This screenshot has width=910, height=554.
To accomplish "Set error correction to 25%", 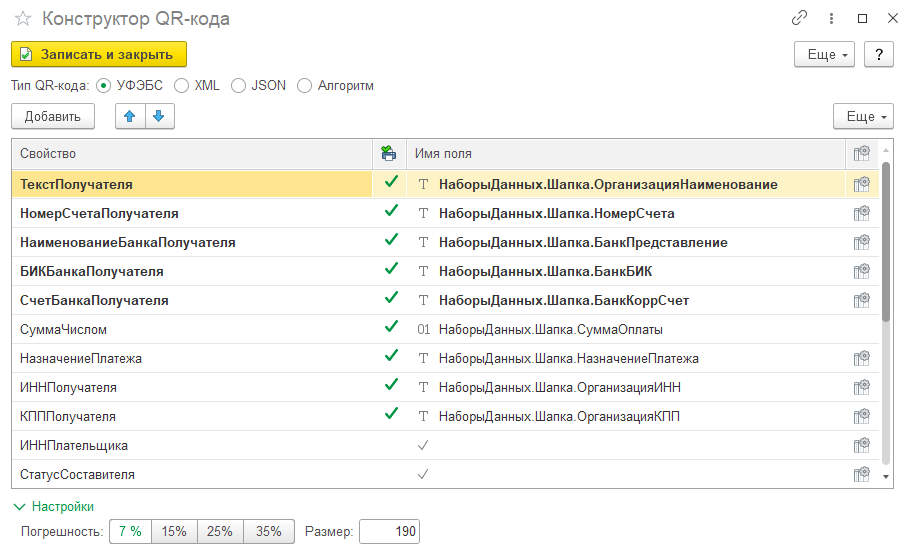I will click(220, 531).
